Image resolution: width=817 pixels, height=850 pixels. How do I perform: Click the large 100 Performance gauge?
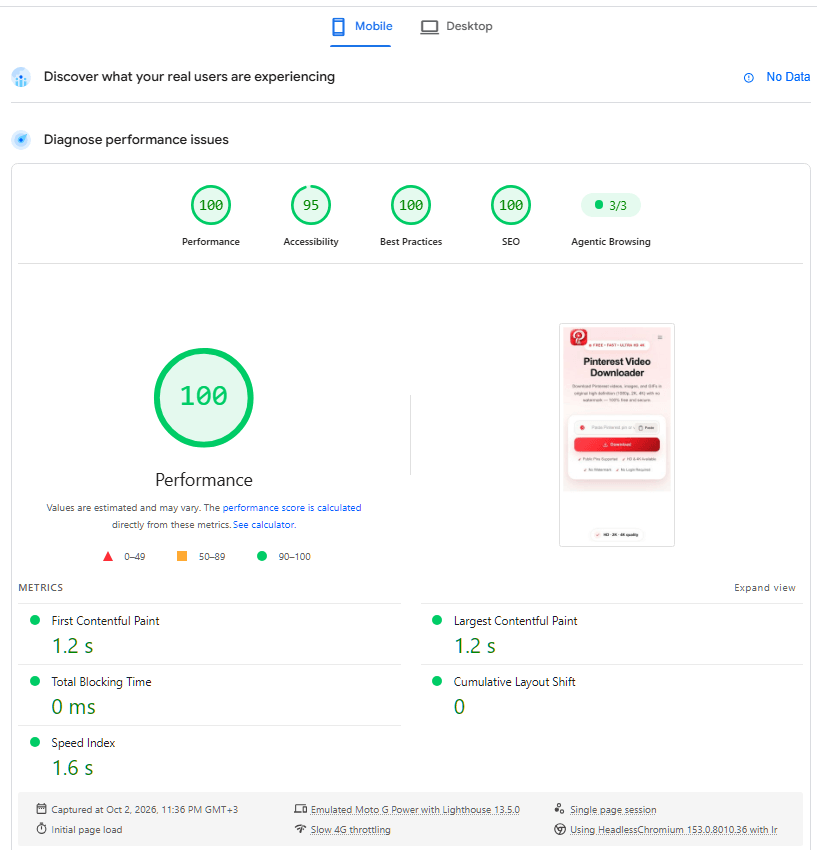204,397
